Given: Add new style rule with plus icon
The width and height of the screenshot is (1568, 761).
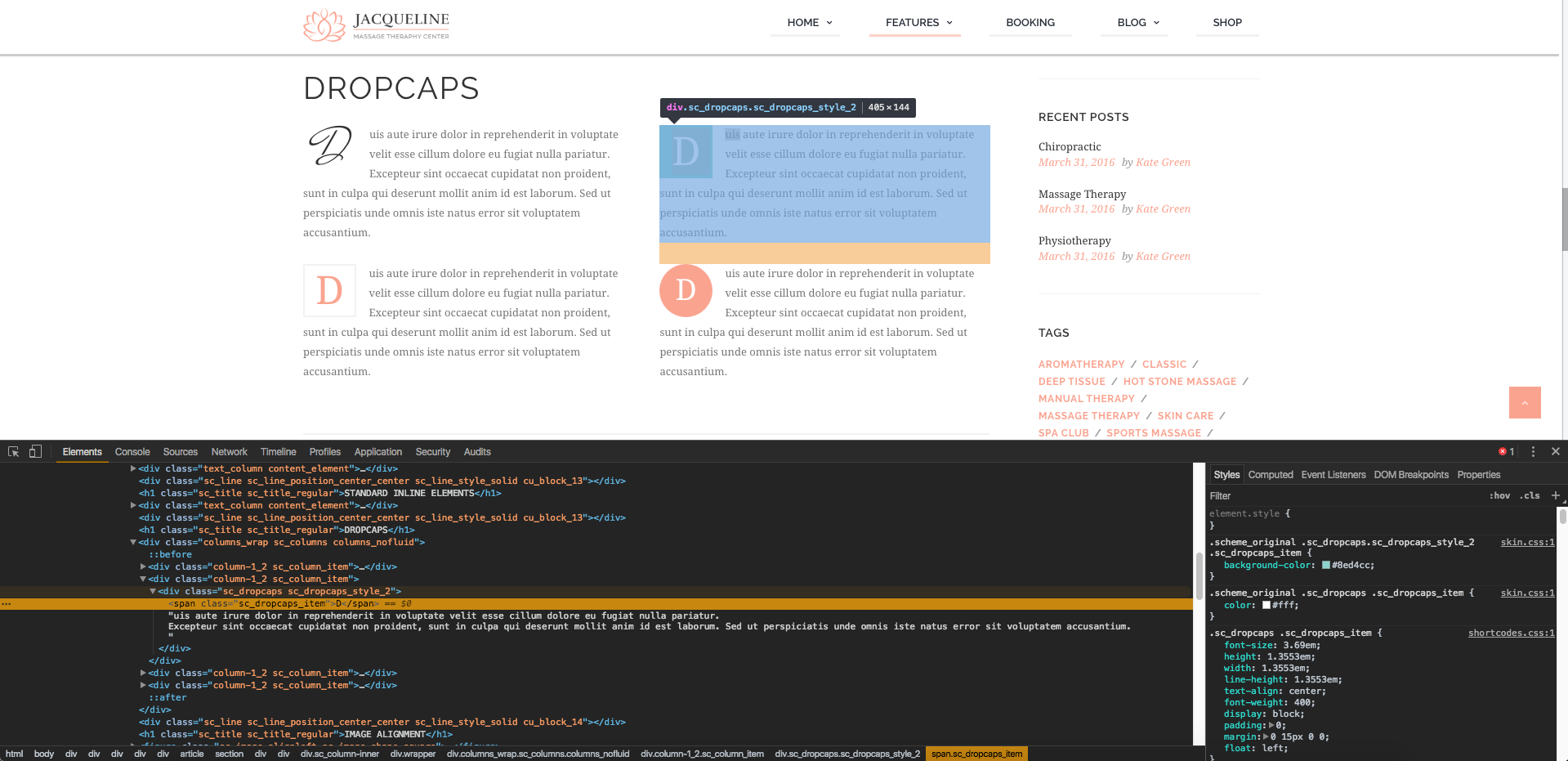Looking at the screenshot, I should [1556, 495].
